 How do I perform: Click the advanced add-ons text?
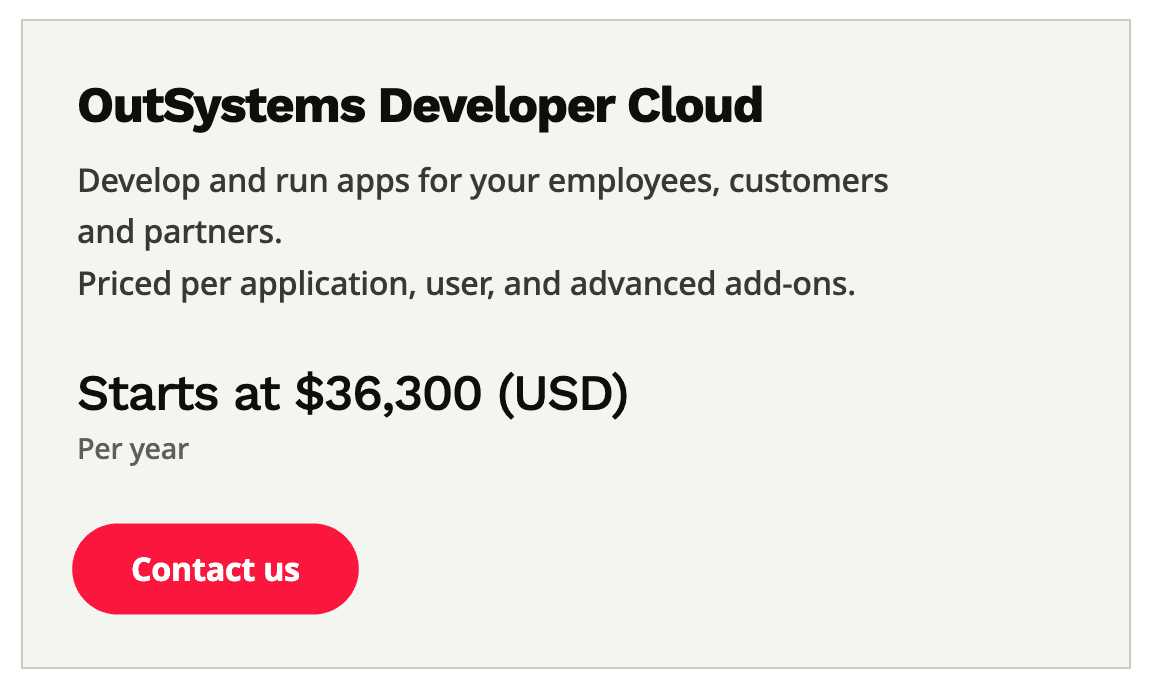click(x=712, y=283)
